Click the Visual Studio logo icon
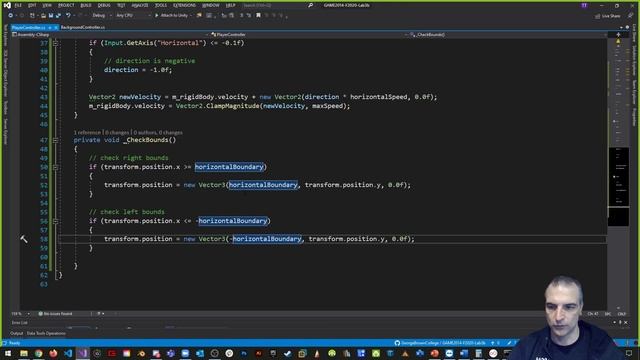This screenshot has width=640, height=360. [7, 5]
